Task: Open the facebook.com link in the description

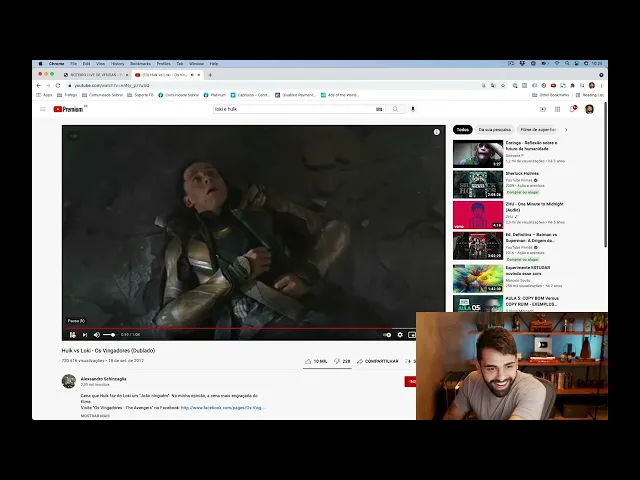Action: coord(223,408)
